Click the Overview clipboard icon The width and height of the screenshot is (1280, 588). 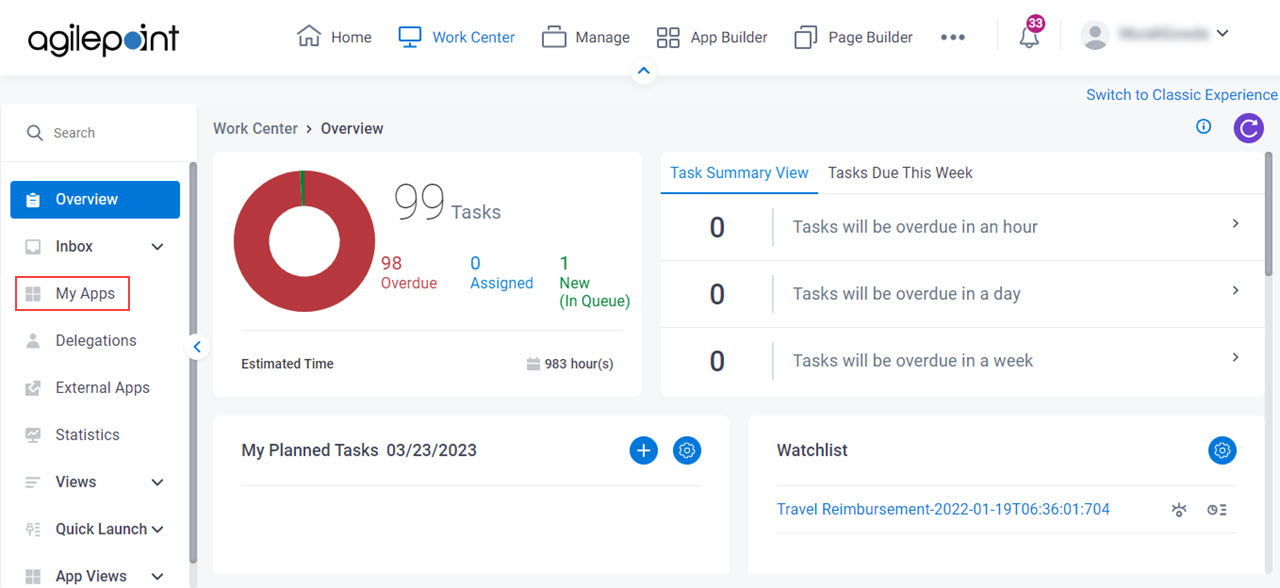pos(33,200)
